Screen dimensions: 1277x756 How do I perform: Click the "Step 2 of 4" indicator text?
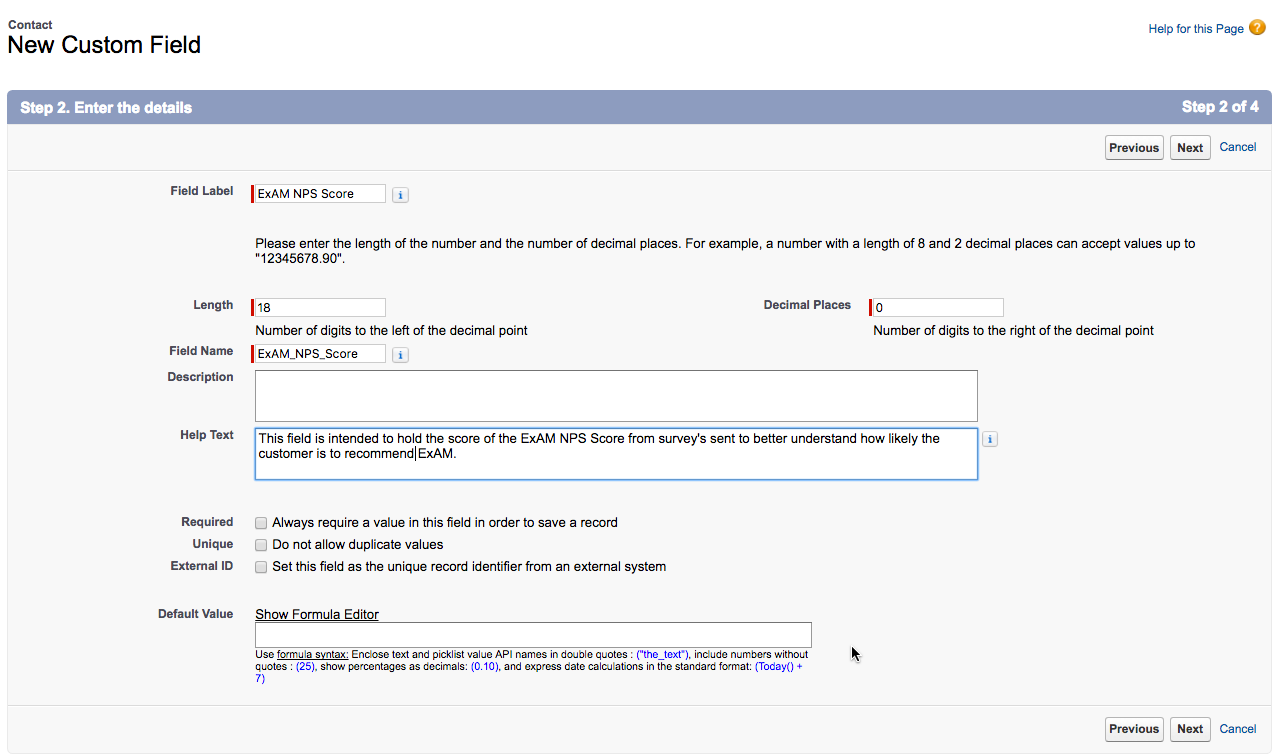pyautogui.click(x=1220, y=107)
